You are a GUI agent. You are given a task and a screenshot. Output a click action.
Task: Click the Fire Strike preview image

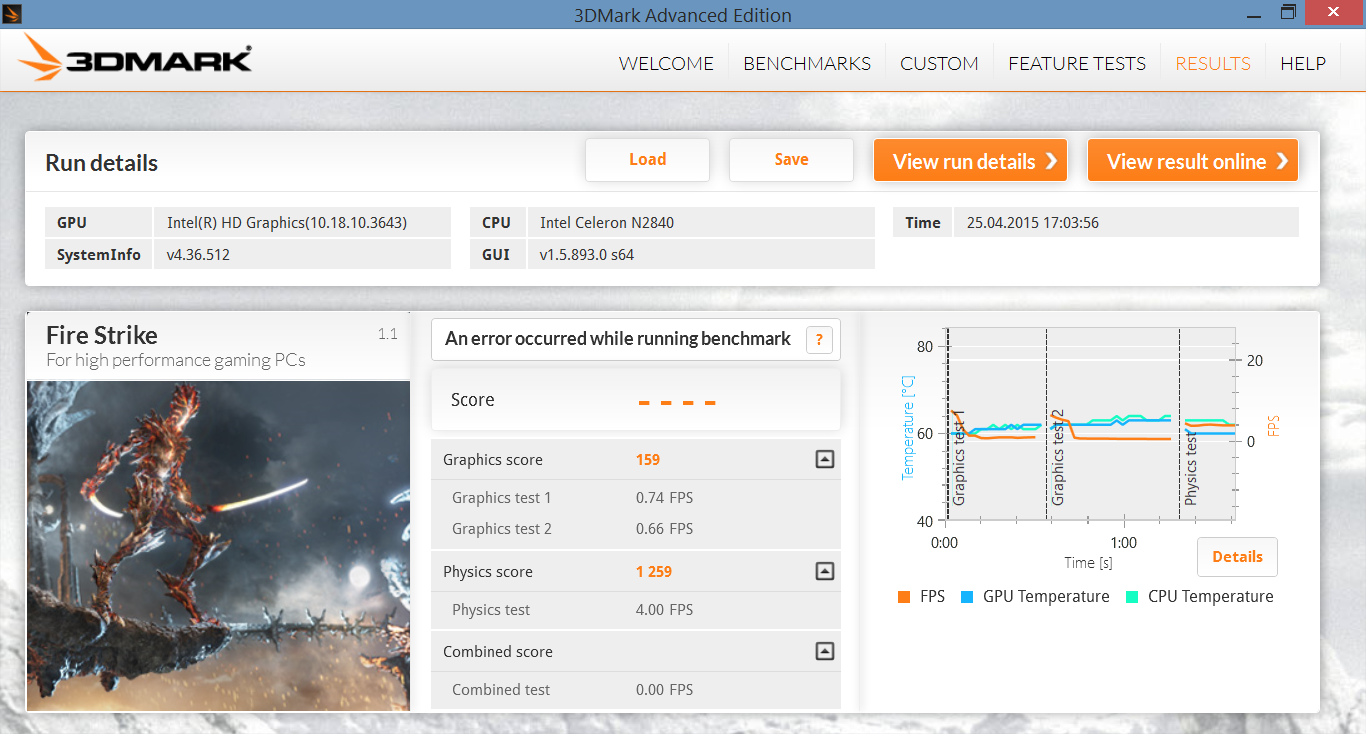[218, 545]
